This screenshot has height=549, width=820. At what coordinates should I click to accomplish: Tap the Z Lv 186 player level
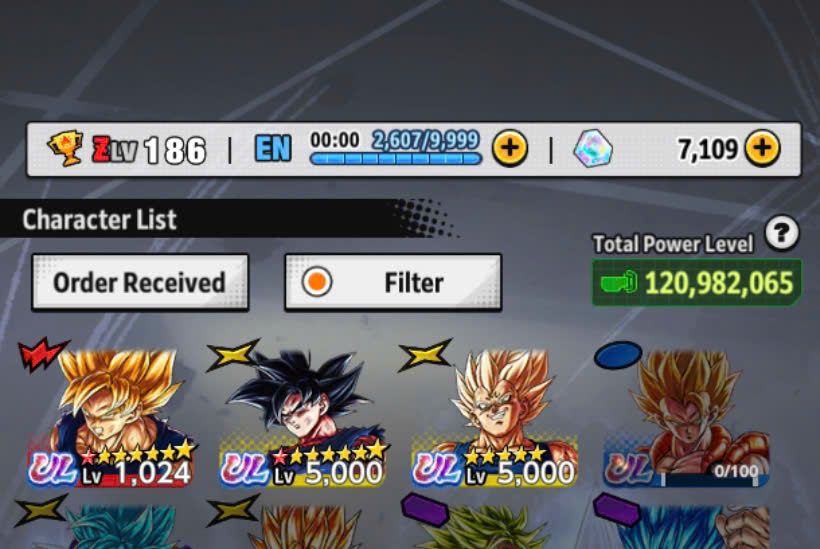pos(150,150)
